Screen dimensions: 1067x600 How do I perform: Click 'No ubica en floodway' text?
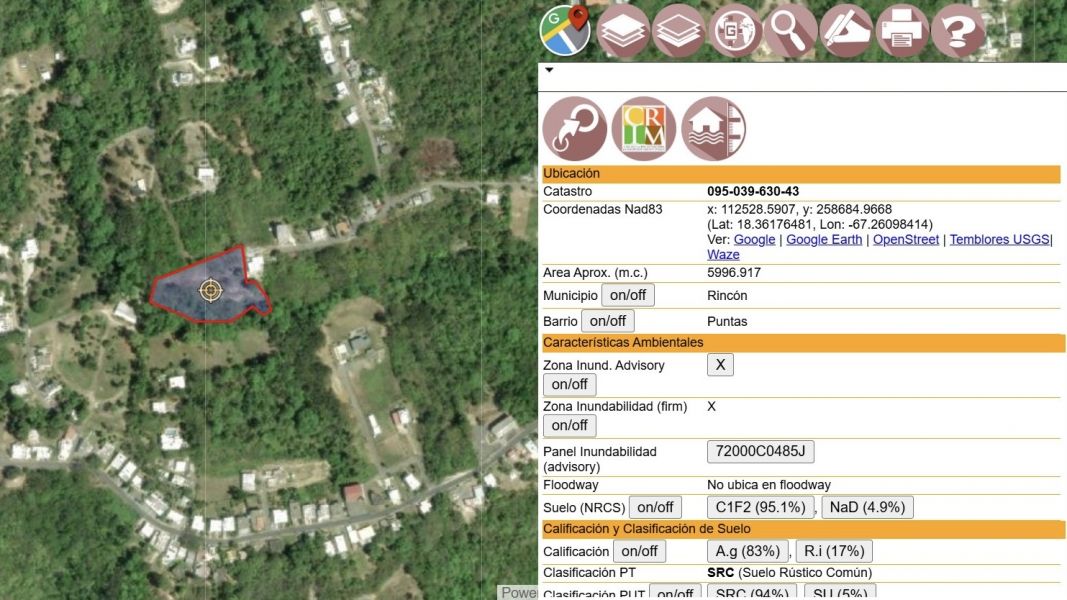click(x=768, y=485)
